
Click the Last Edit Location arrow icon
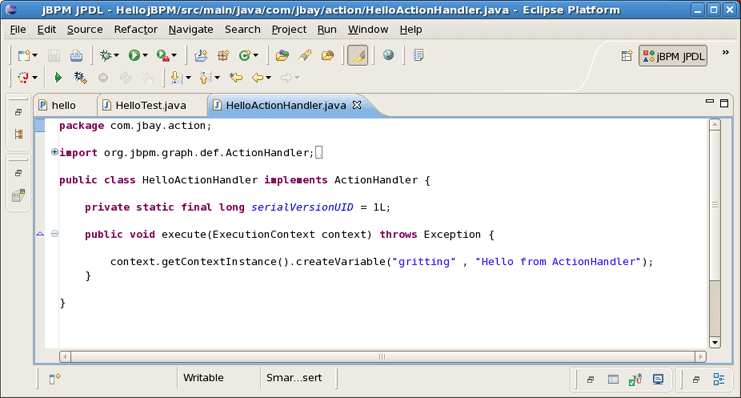[x=236, y=77]
